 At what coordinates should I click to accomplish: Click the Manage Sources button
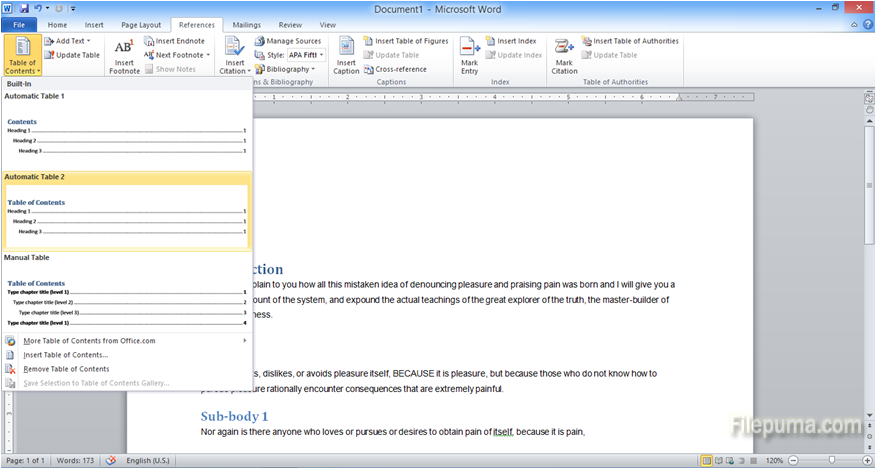(x=287, y=41)
